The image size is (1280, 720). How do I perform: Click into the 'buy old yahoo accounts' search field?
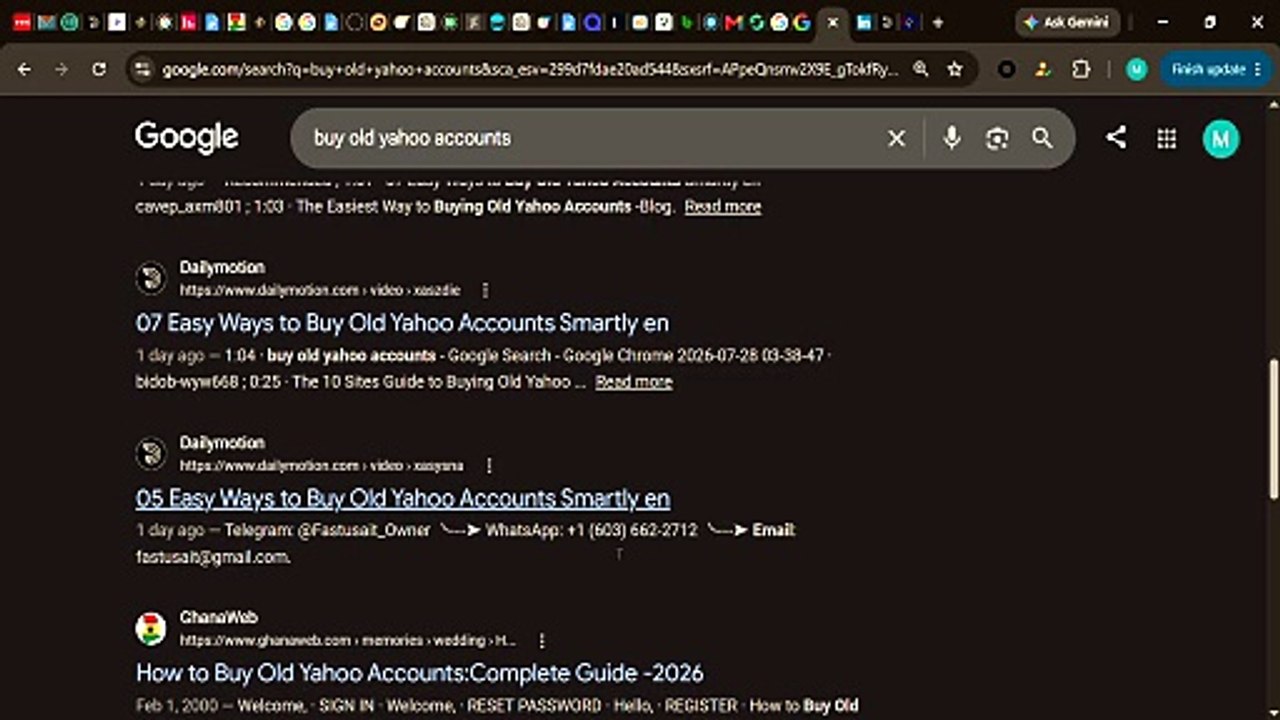tap(590, 138)
